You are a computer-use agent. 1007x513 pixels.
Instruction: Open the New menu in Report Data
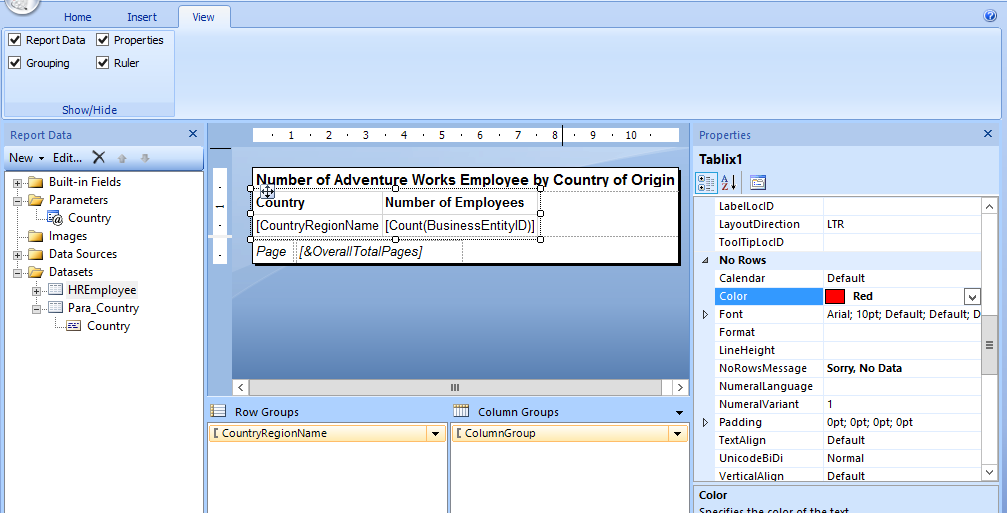coord(26,158)
